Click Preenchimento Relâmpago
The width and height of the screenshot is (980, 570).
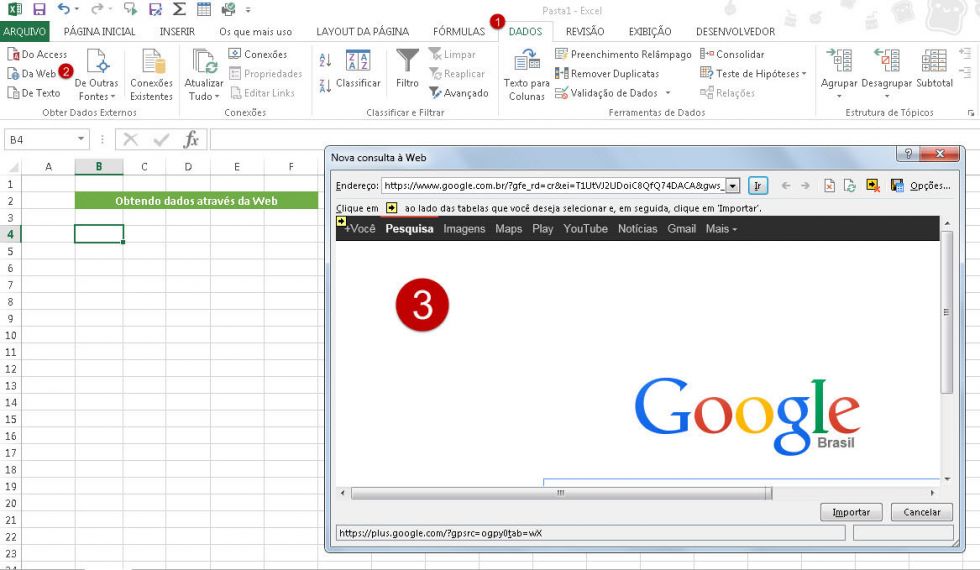tap(623, 54)
